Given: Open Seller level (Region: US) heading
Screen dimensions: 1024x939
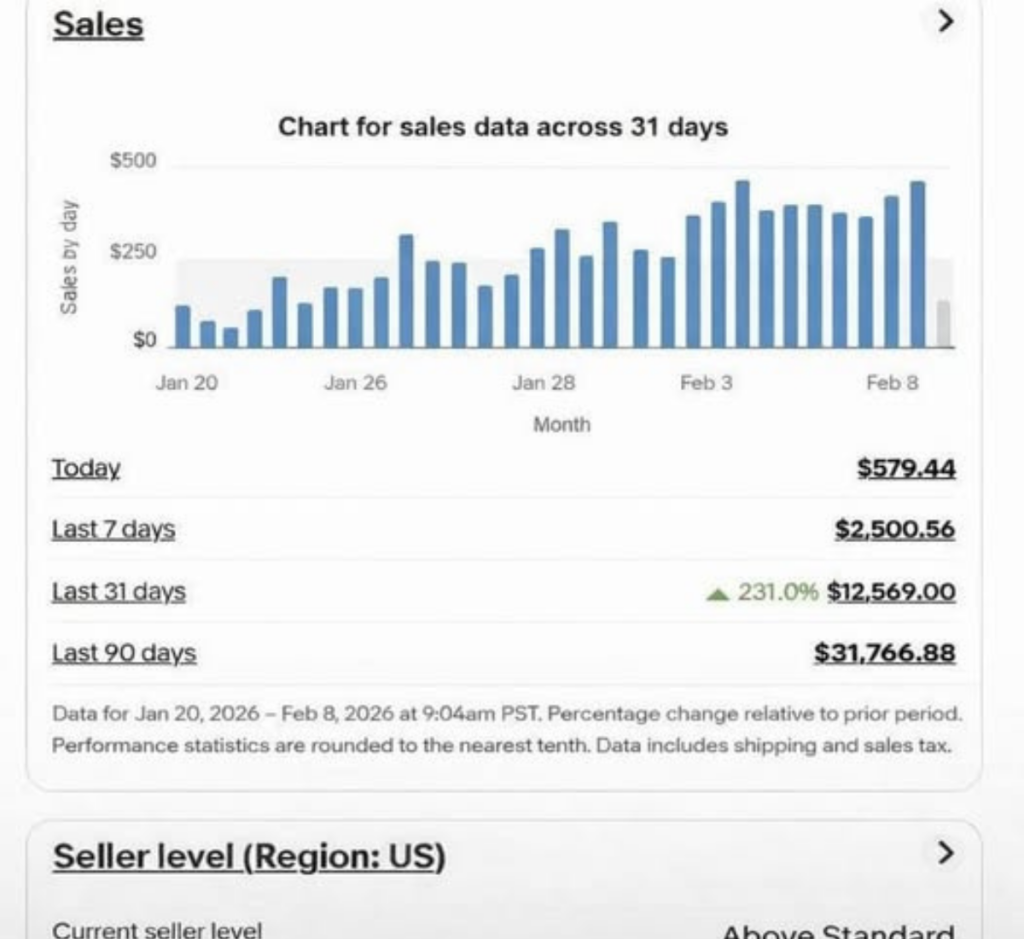Looking at the screenshot, I should tap(249, 856).
